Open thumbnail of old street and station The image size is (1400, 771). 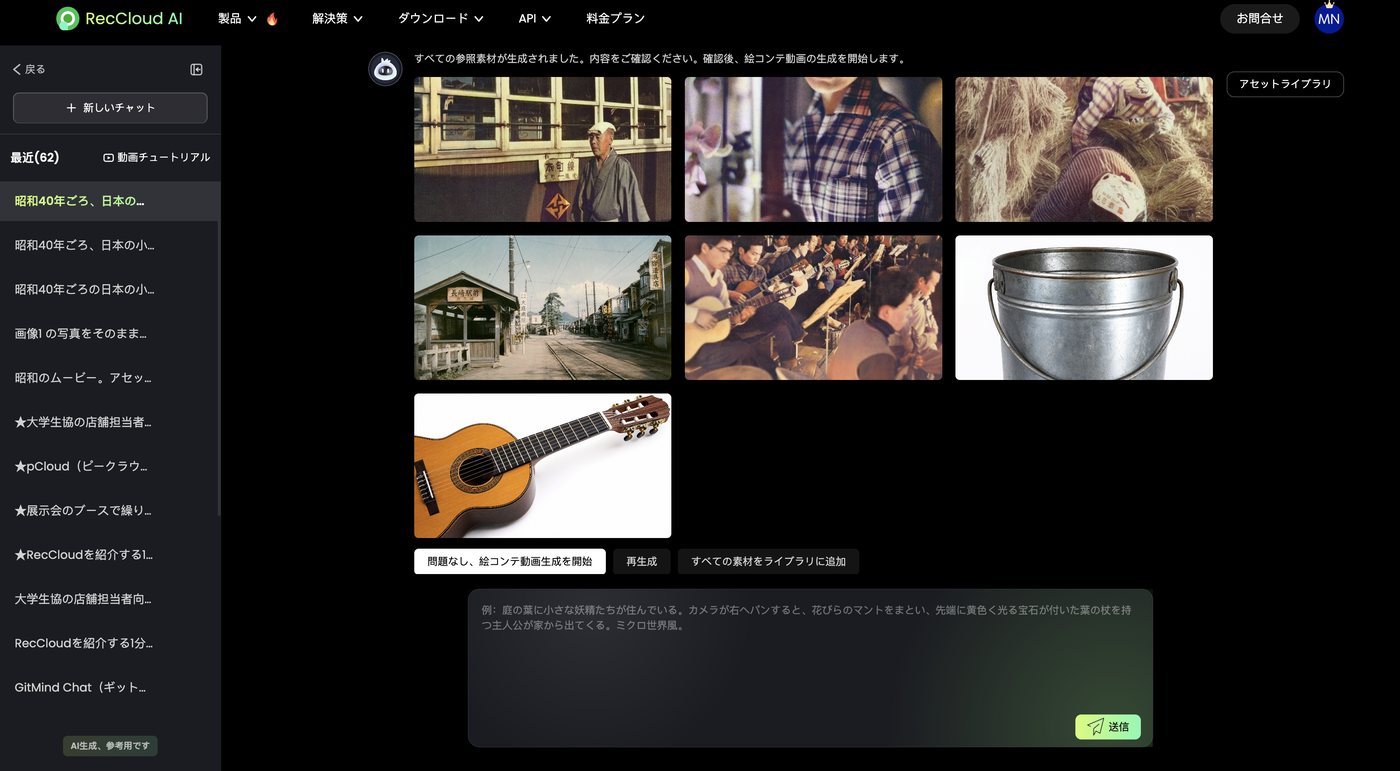click(543, 308)
